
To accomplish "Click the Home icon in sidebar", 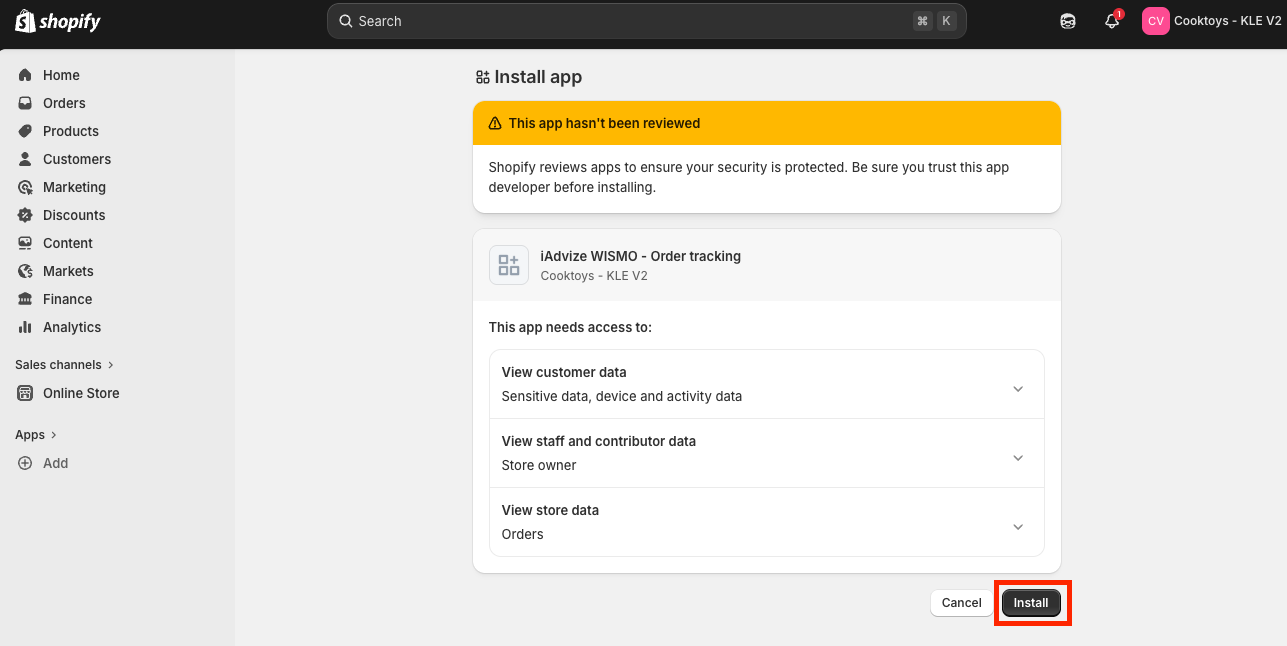I will pos(25,75).
